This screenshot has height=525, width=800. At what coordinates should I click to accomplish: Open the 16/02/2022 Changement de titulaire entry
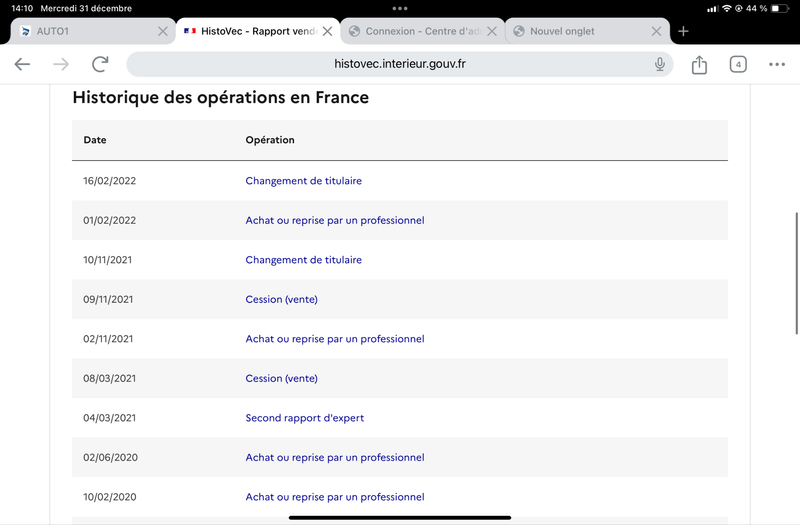pyautogui.click(x=303, y=181)
